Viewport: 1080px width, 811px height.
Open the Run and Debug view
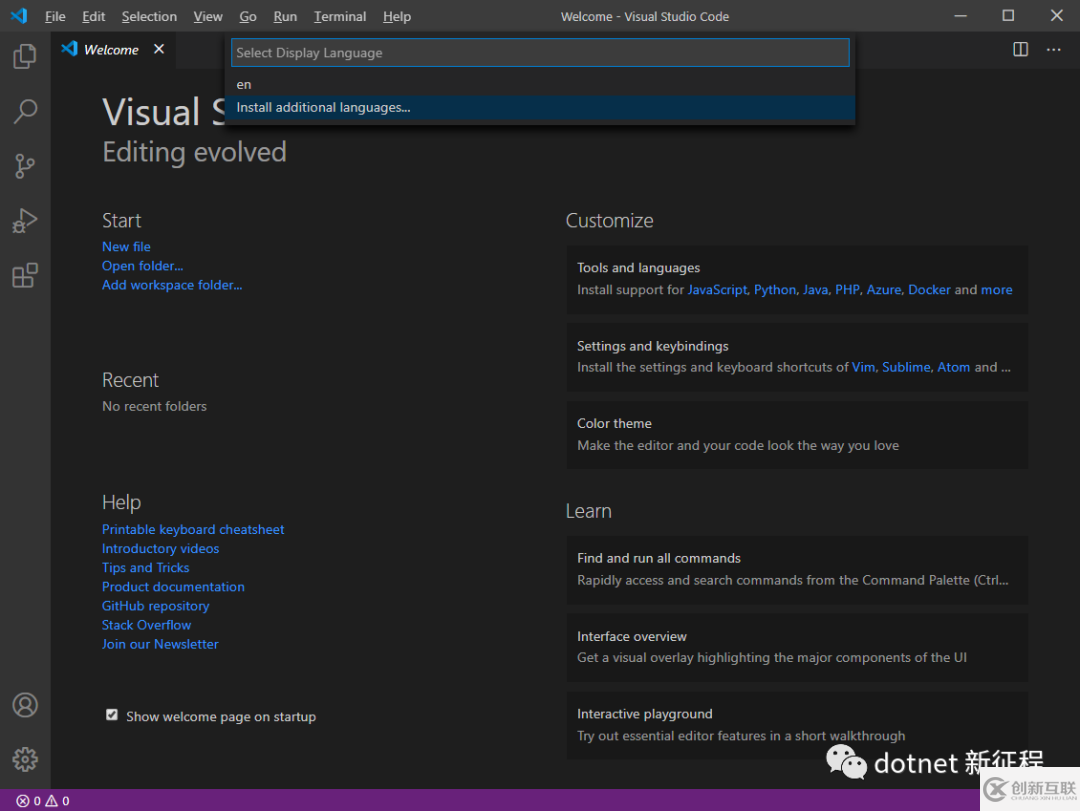coord(25,221)
